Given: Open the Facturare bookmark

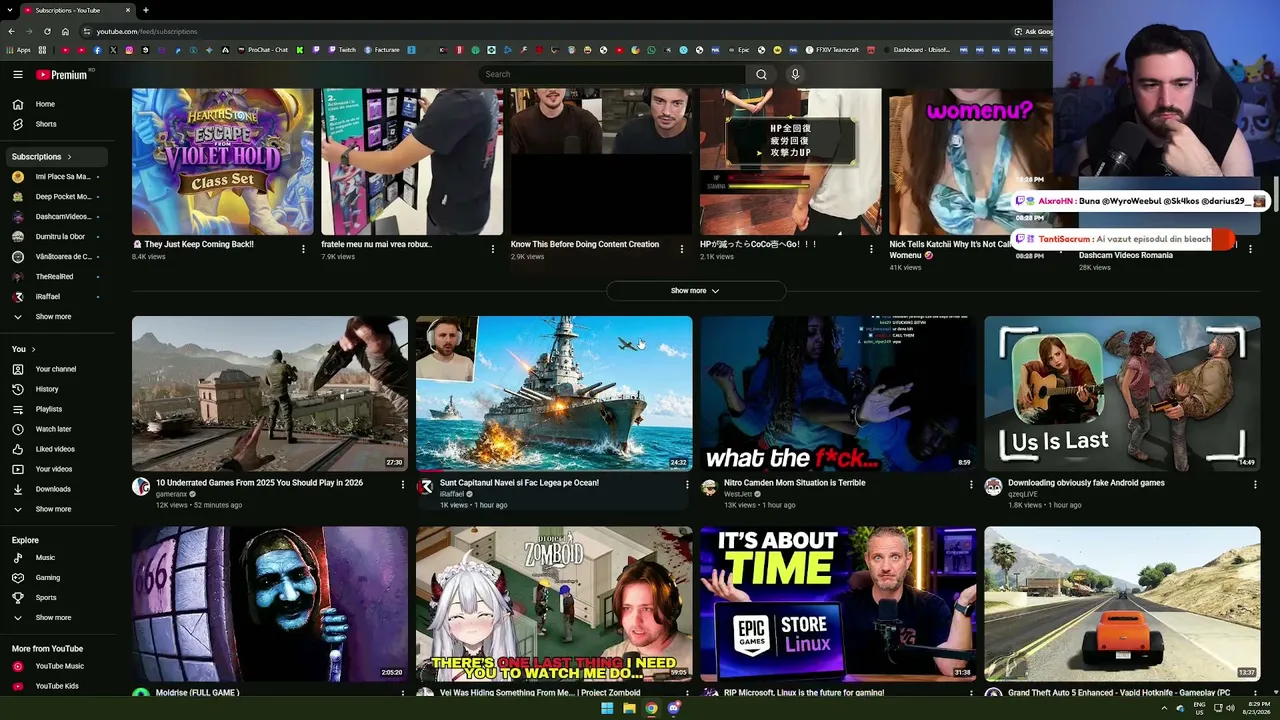Looking at the screenshot, I should [x=382, y=50].
